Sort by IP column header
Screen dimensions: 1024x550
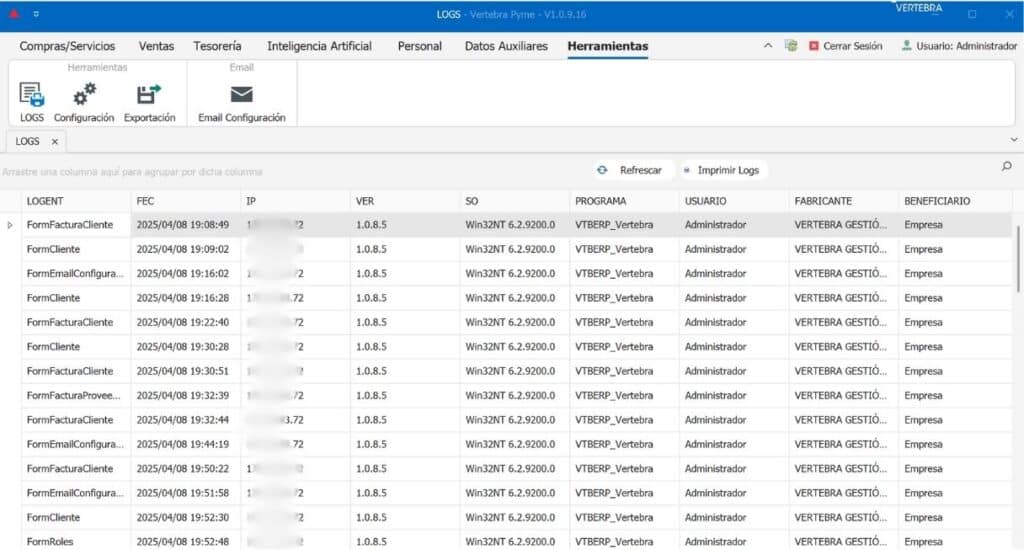click(295, 201)
